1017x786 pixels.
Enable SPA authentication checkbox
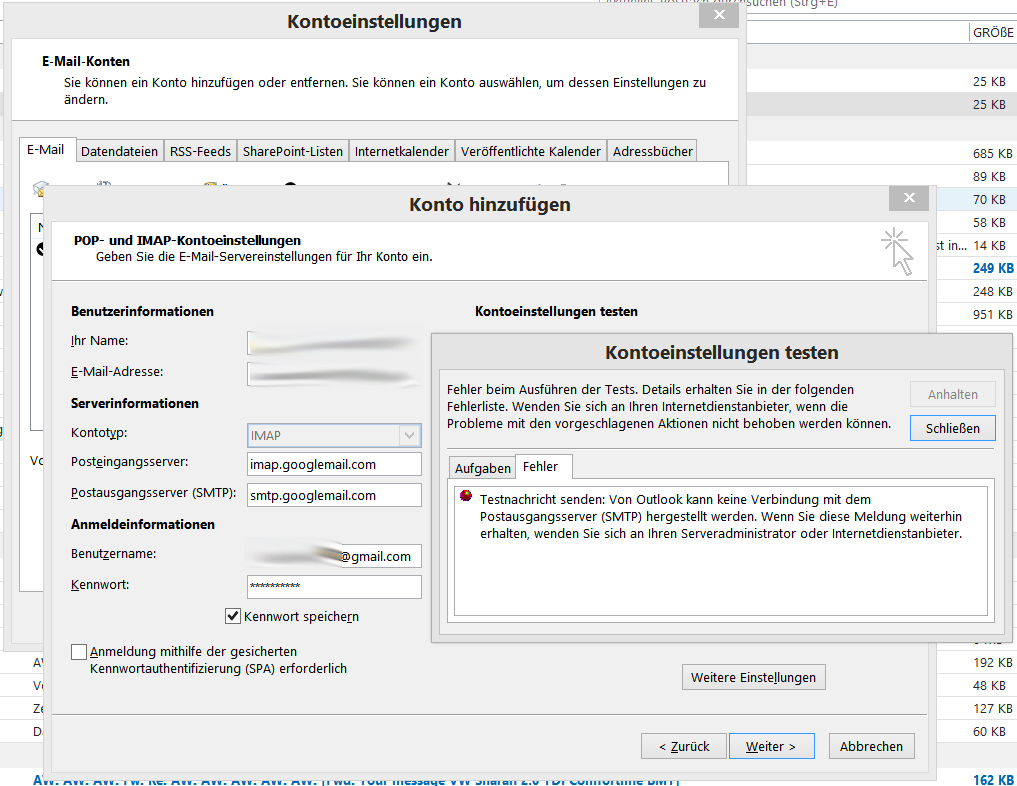[78, 652]
